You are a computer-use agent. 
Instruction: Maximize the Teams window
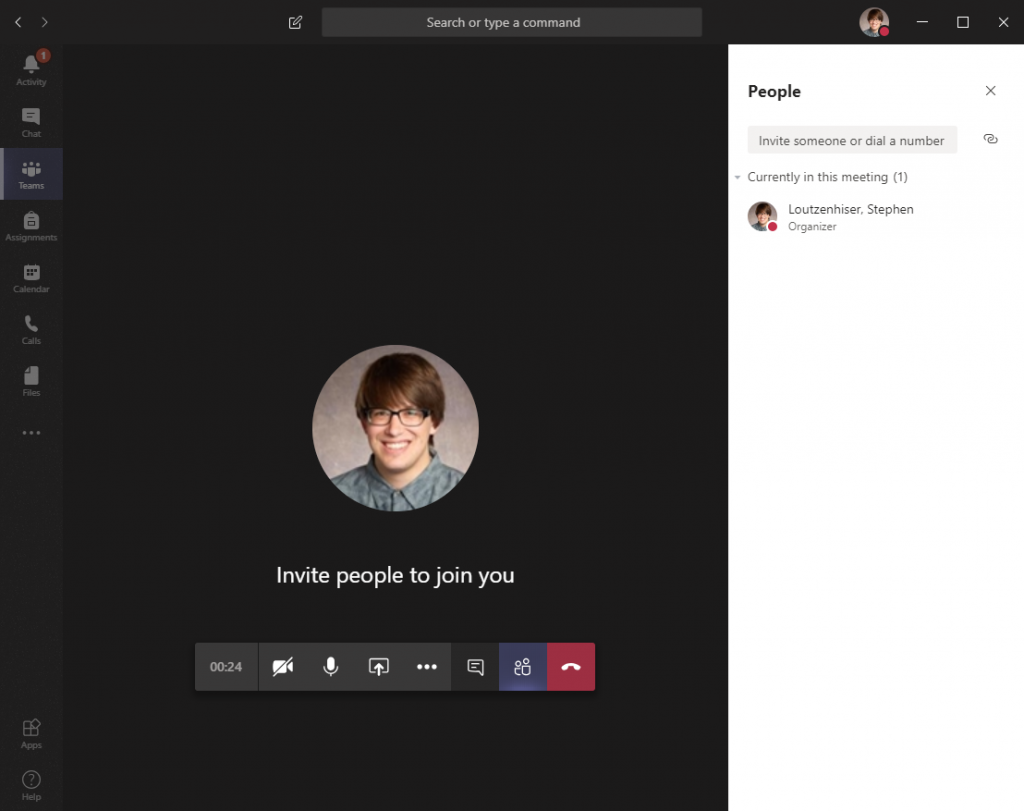coord(963,22)
